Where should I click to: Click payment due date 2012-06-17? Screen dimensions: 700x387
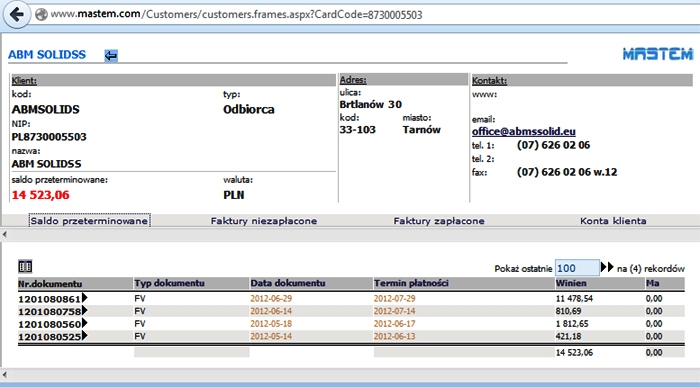(x=395, y=323)
